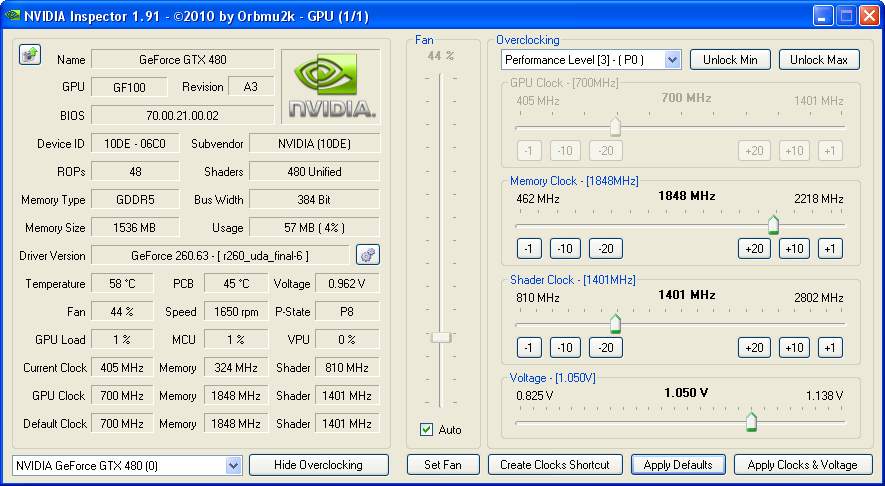
Task: Click Create Clocks Shortcut button
Action: point(555,465)
